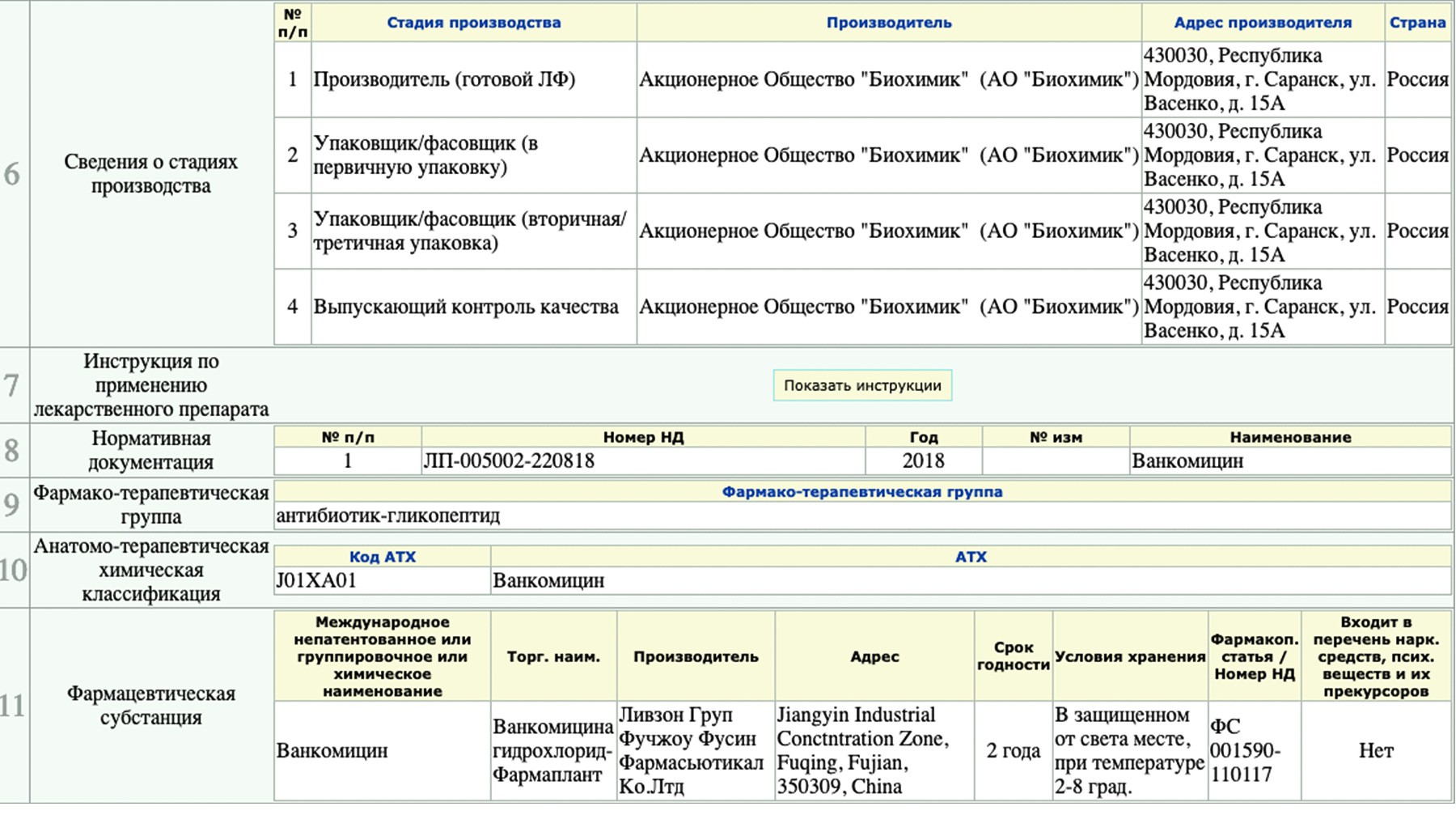Click 'Ливзон Груп Фучжоу Фусин' manufacturer cell
The height and width of the screenshot is (815, 1456).
coord(696,751)
